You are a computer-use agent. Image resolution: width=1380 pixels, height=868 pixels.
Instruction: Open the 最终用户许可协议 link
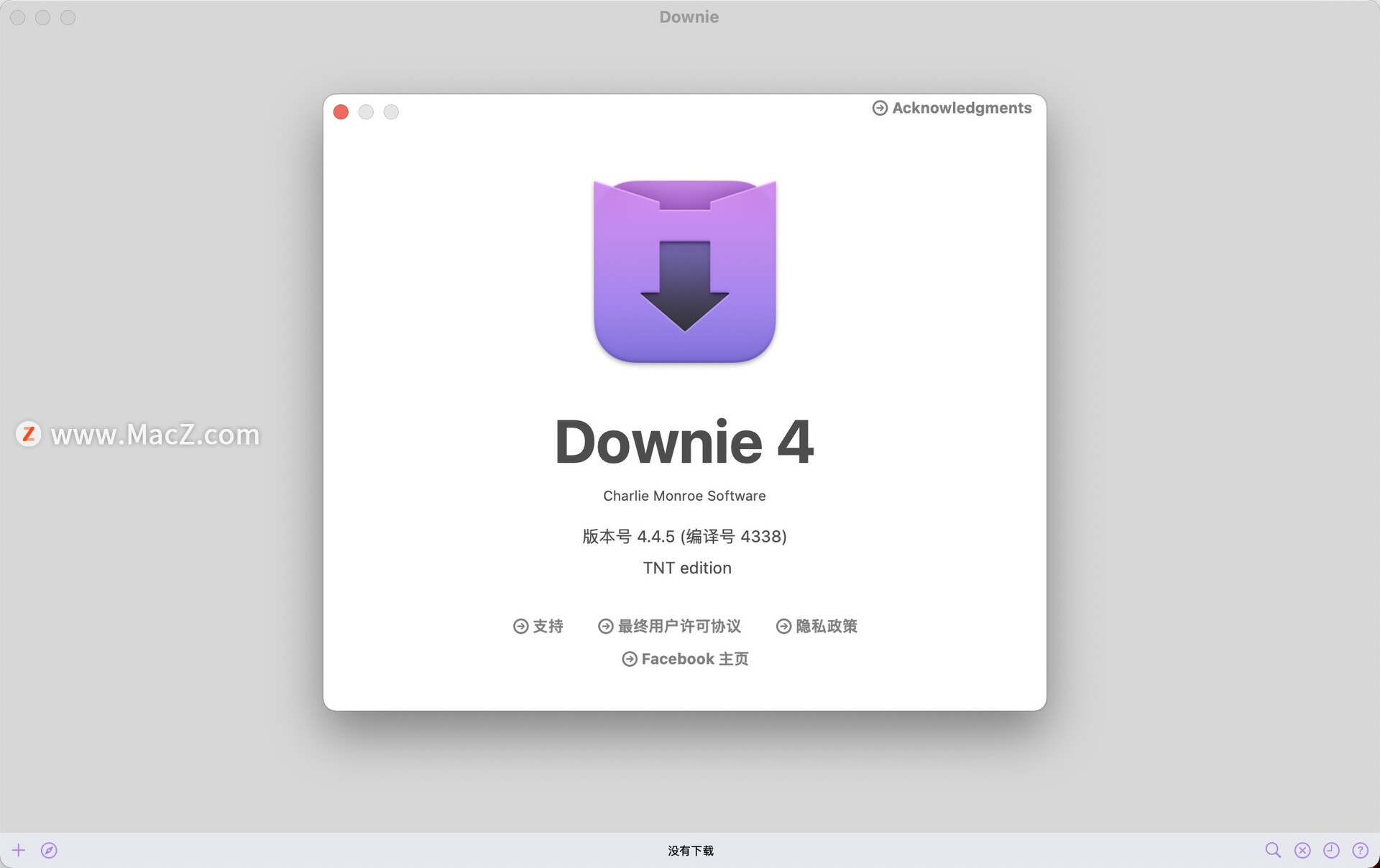pyautogui.click(x=669, y=626)
